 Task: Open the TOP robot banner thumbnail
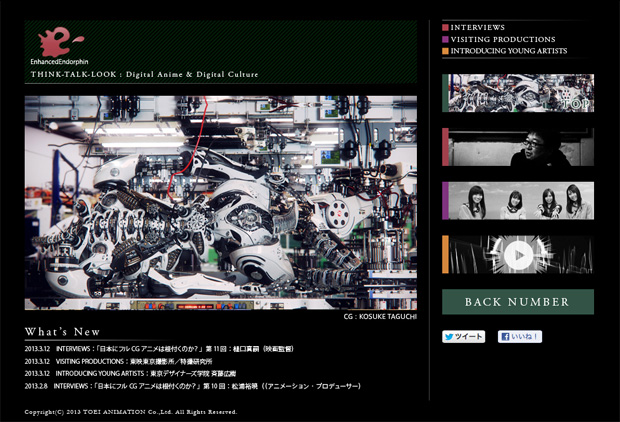tap(518, 93)
